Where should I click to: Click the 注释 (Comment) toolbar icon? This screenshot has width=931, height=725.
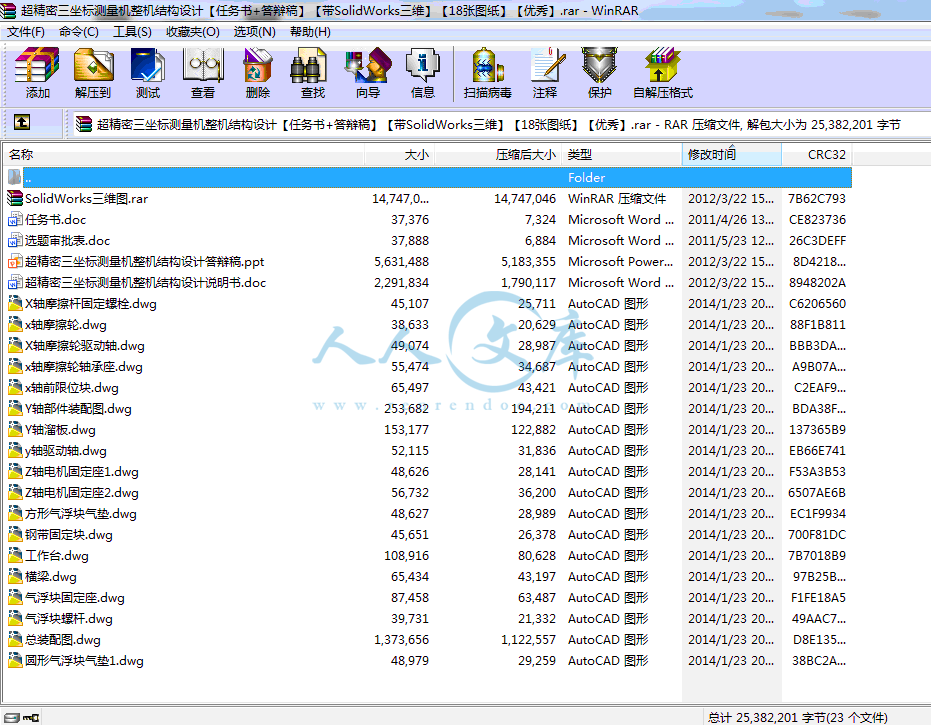(545, 65)
